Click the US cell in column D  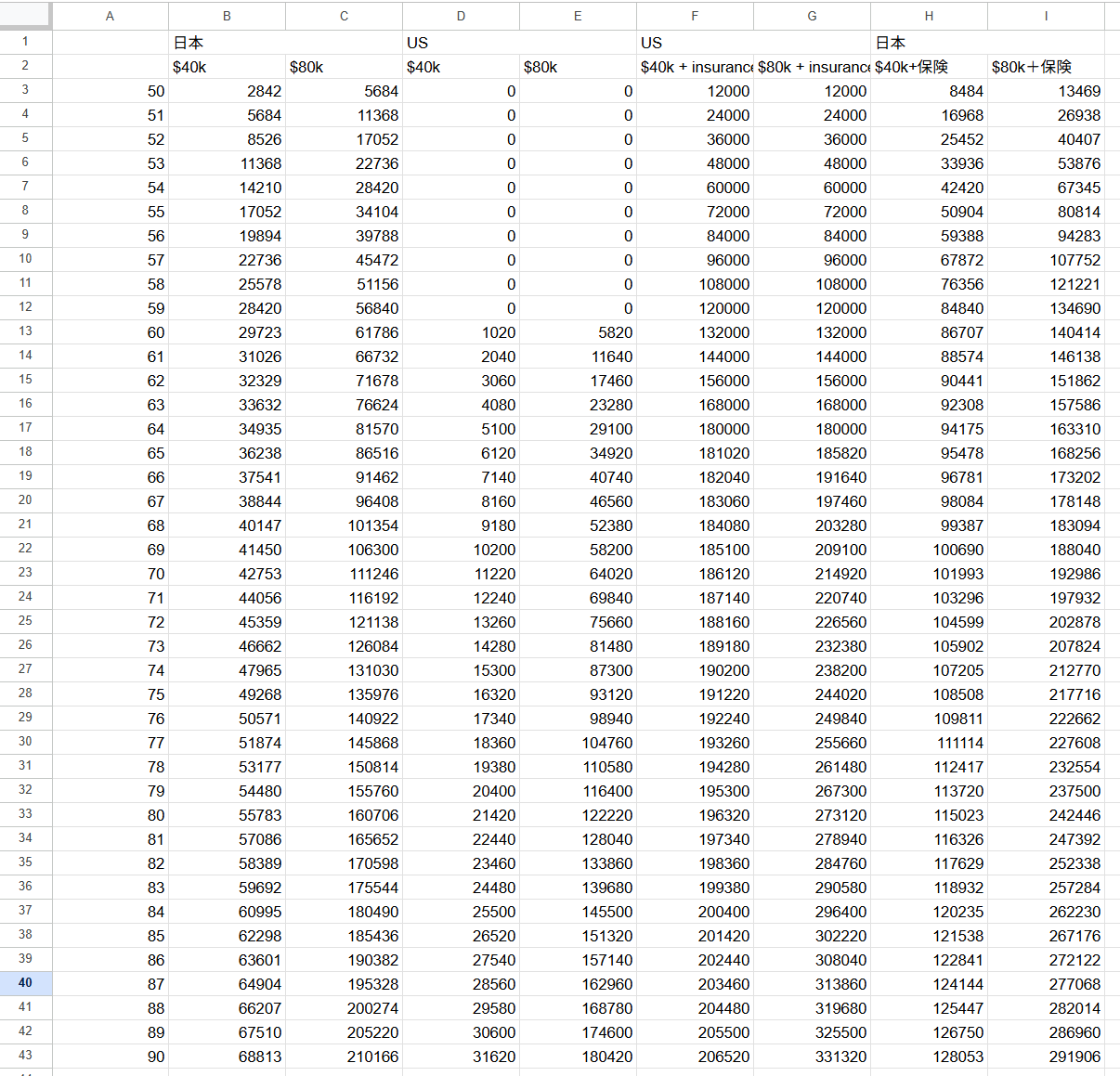coord(461,43)
